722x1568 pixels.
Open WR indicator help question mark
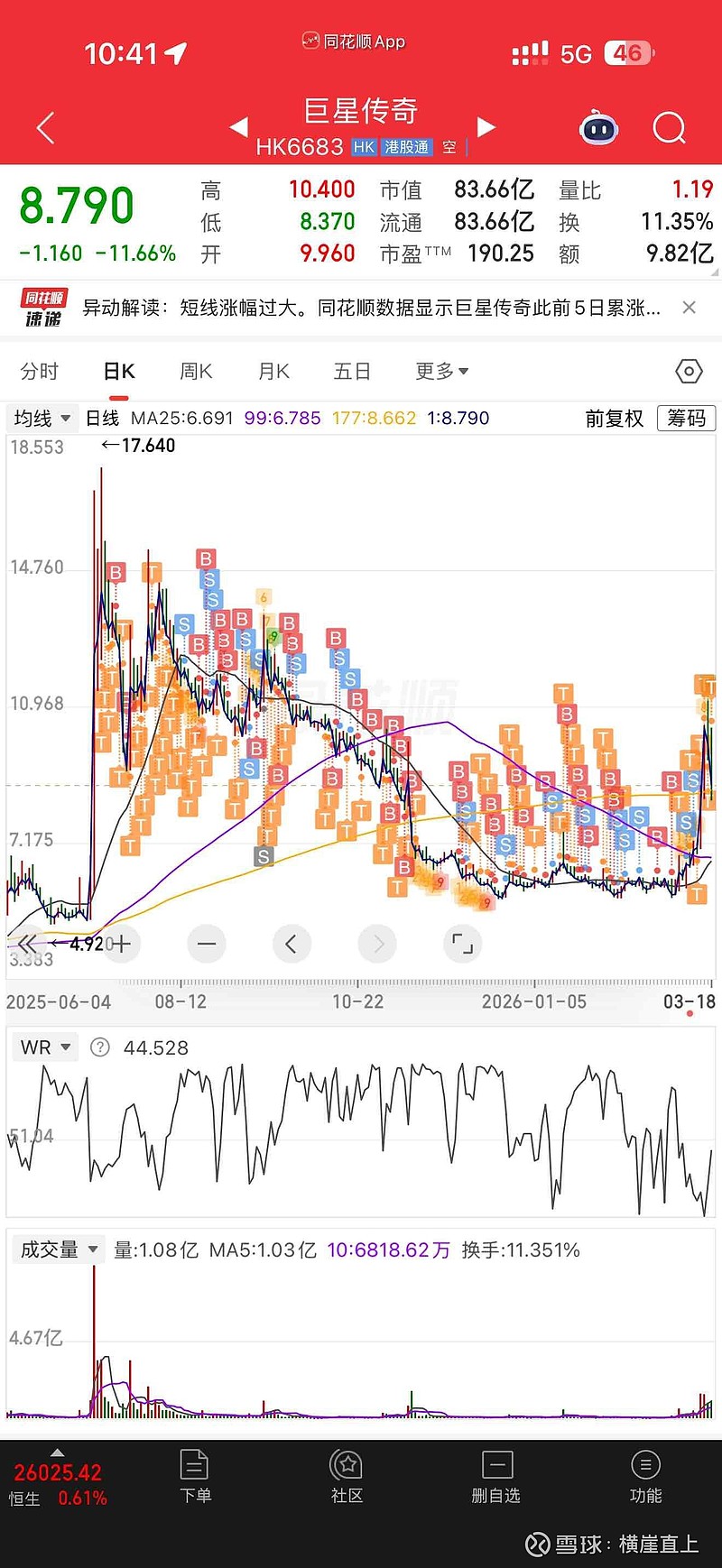coord(100,1047)
